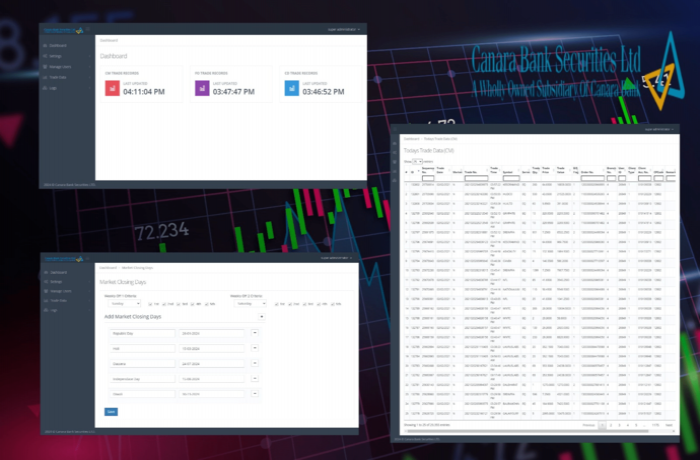700x460 pixels.
Task: Sort the trade table by the ID column
Action: tap(414, 172)
